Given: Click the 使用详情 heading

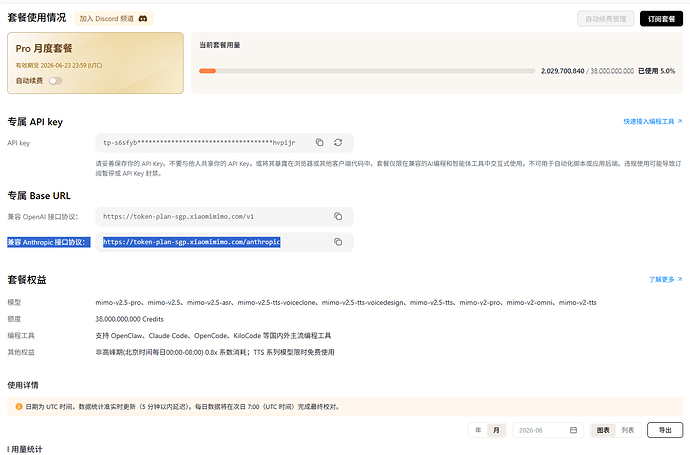Looking at the screenshot, I should (23, 385).
